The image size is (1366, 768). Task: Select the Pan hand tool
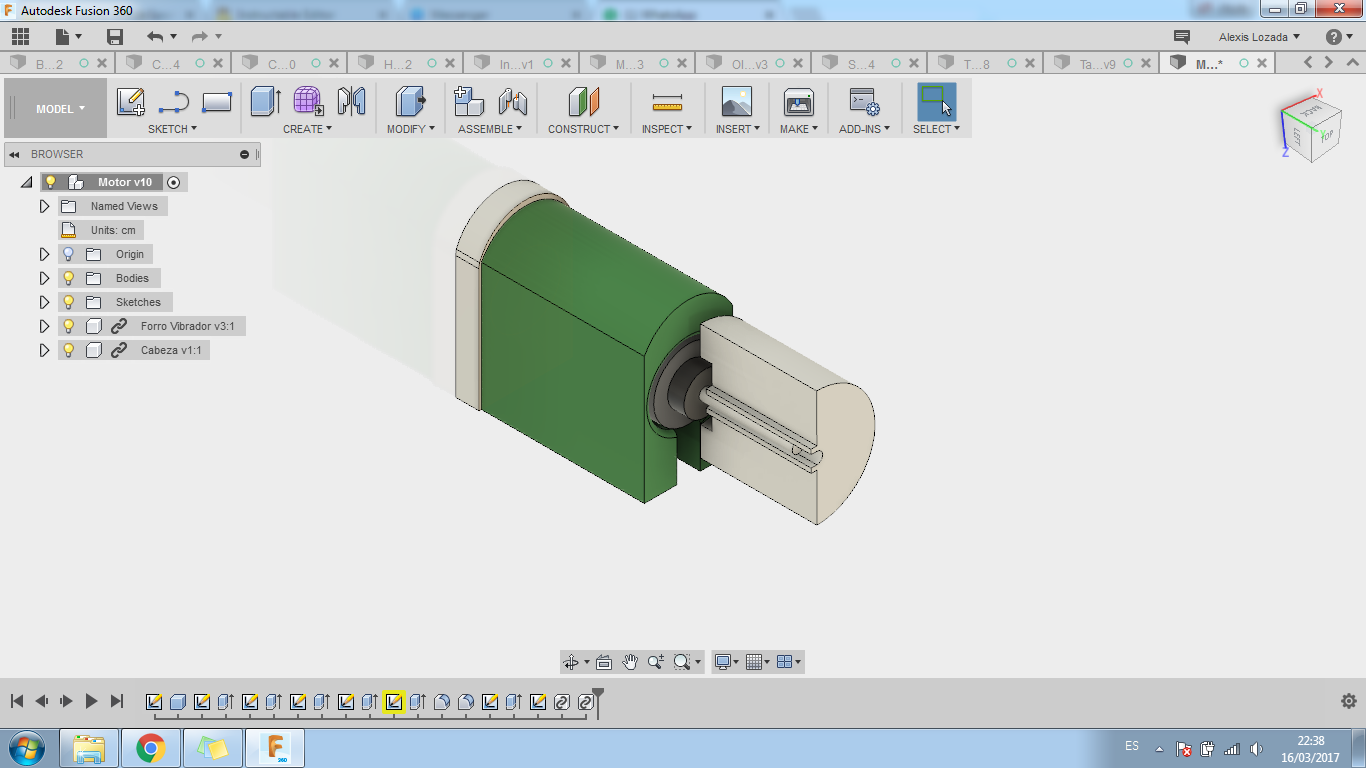(630, 662)
